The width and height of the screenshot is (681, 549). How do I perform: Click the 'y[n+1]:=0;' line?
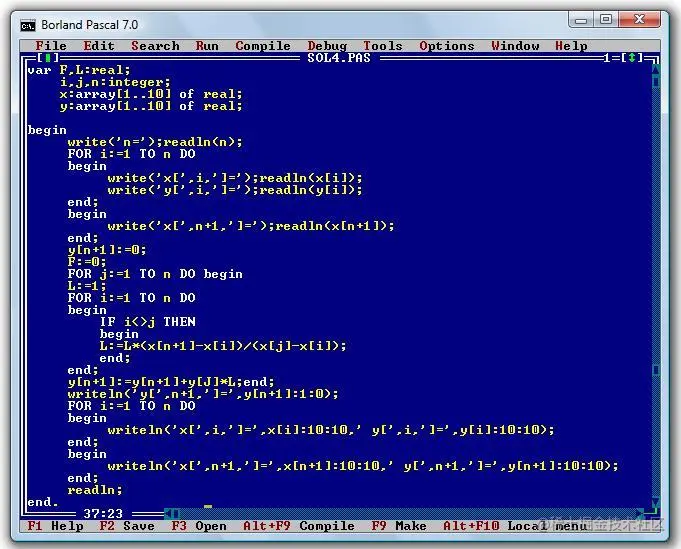[107, 250]
